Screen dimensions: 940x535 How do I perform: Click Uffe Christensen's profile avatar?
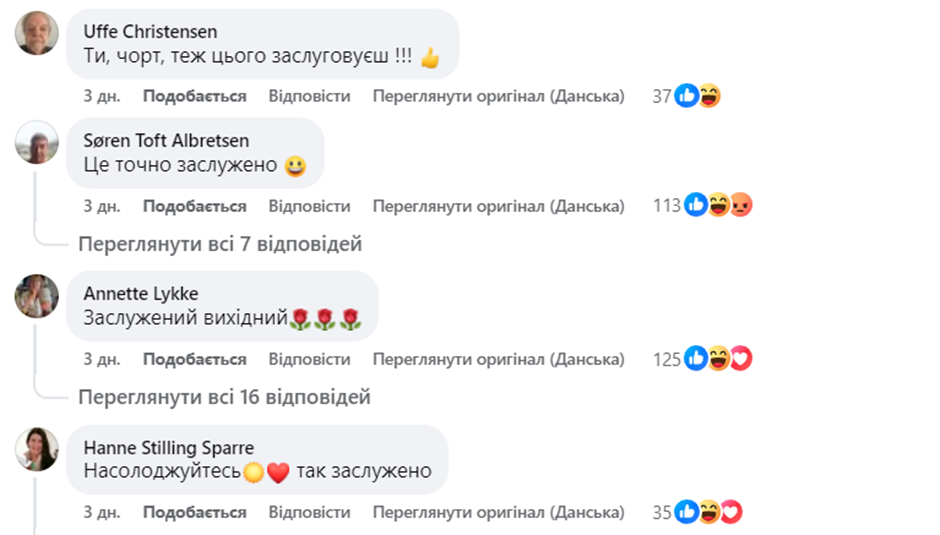[x=36, y=32]
